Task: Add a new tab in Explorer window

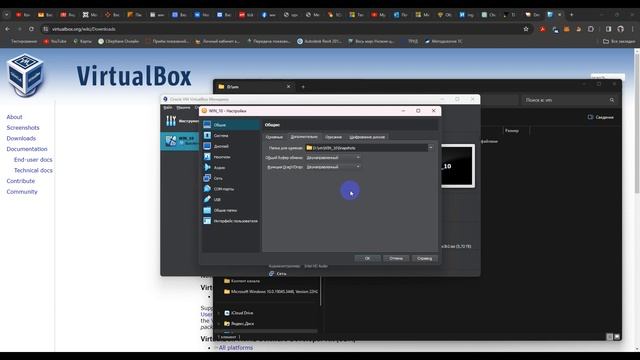Action: [x=303, y=87]
